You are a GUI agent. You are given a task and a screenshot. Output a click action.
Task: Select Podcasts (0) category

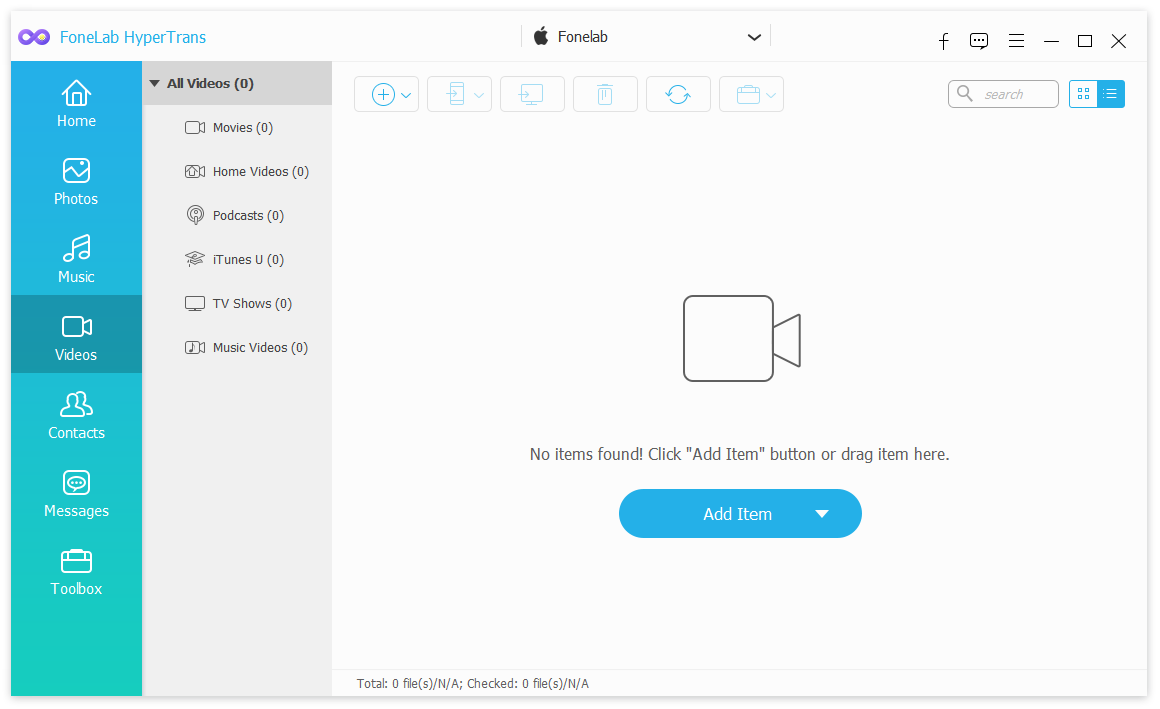237,215
